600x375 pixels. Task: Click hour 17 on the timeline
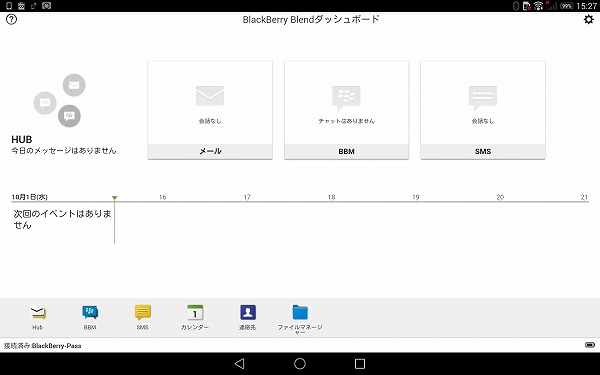(247, 197)
